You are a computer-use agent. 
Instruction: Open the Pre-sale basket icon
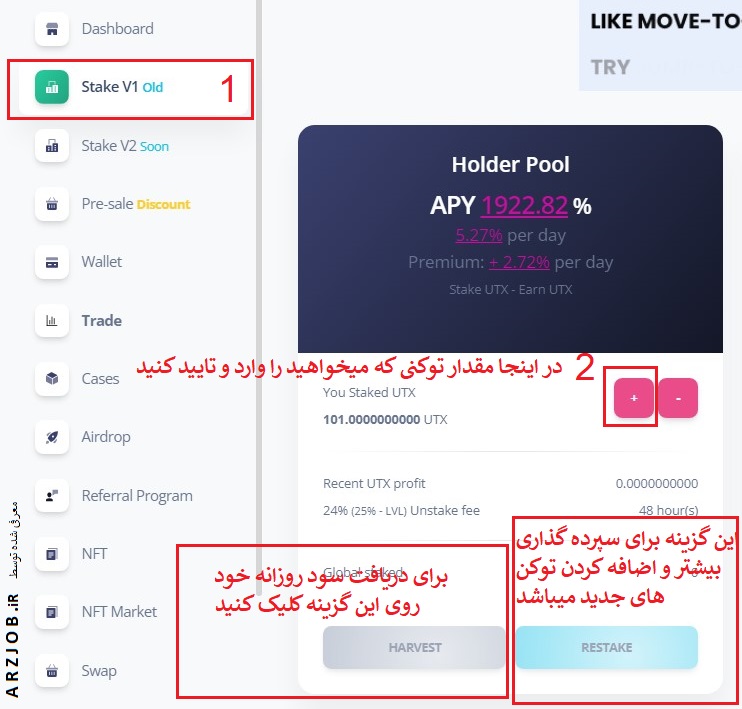(x=52, y=204)
